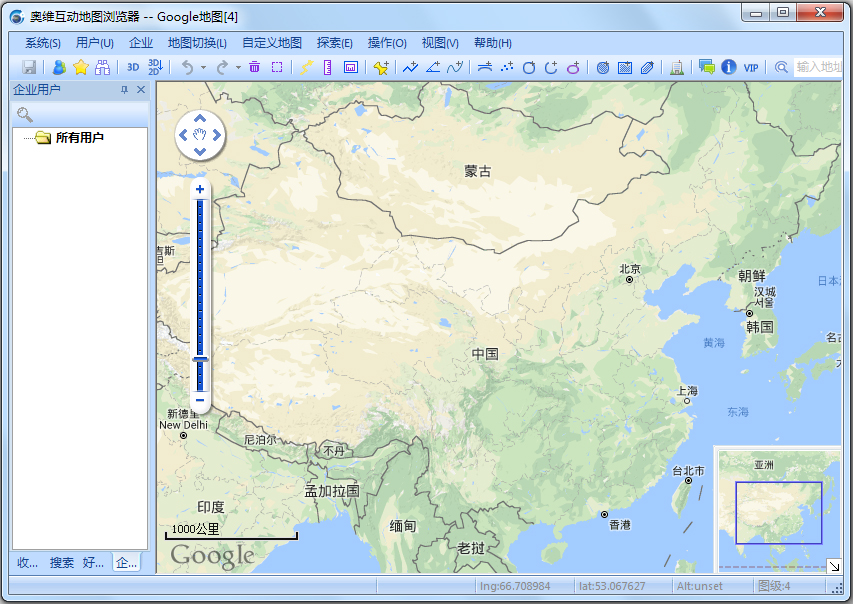This screenshot has width=853, height=604.
Task: Switch to the 企... bottom tab
Action: 126,563
